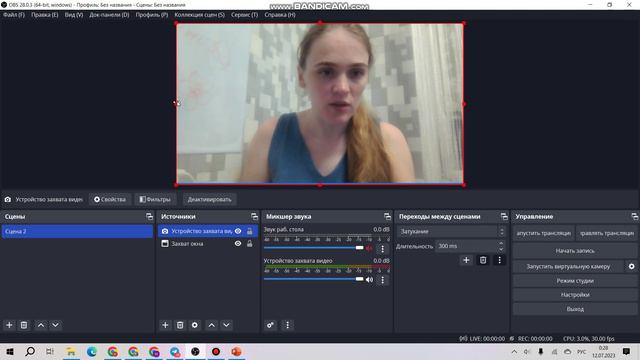This screenshot has height=360, width=640.
Task: Open Windows Start menu
Action: click(x=10, y=351)
